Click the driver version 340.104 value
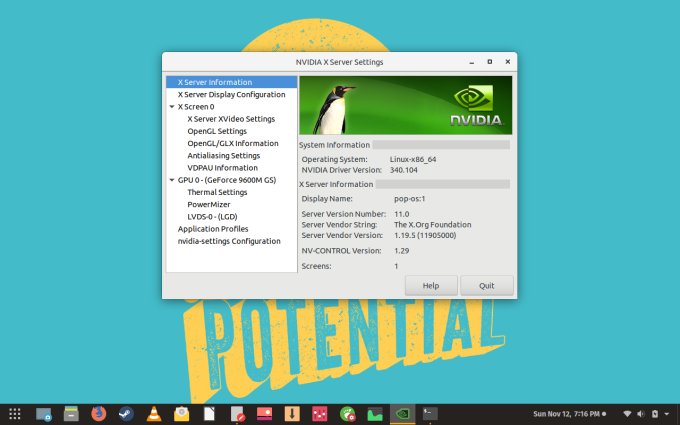The height and width of the screenshot is (425, 680). 403,170
